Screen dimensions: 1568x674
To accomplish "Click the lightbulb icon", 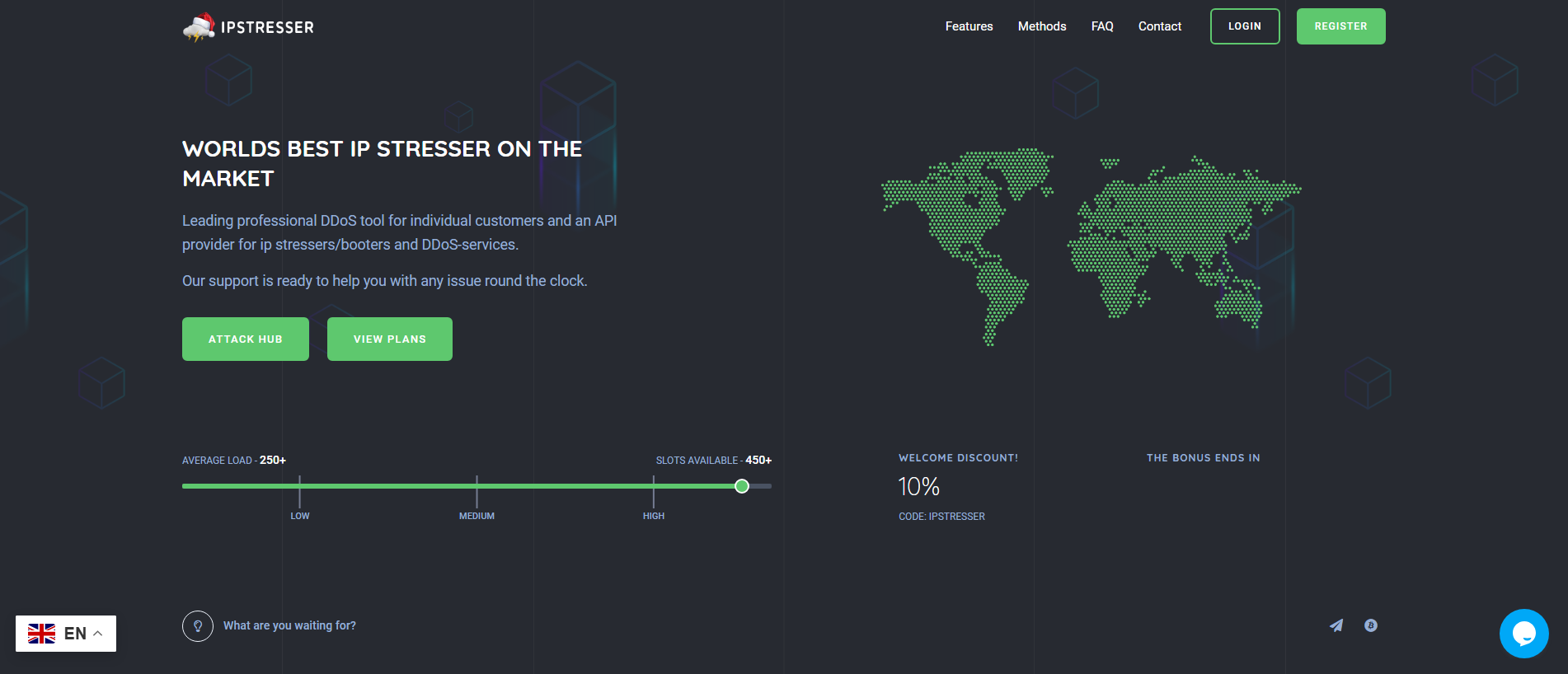I will click(x=198, y=626).
